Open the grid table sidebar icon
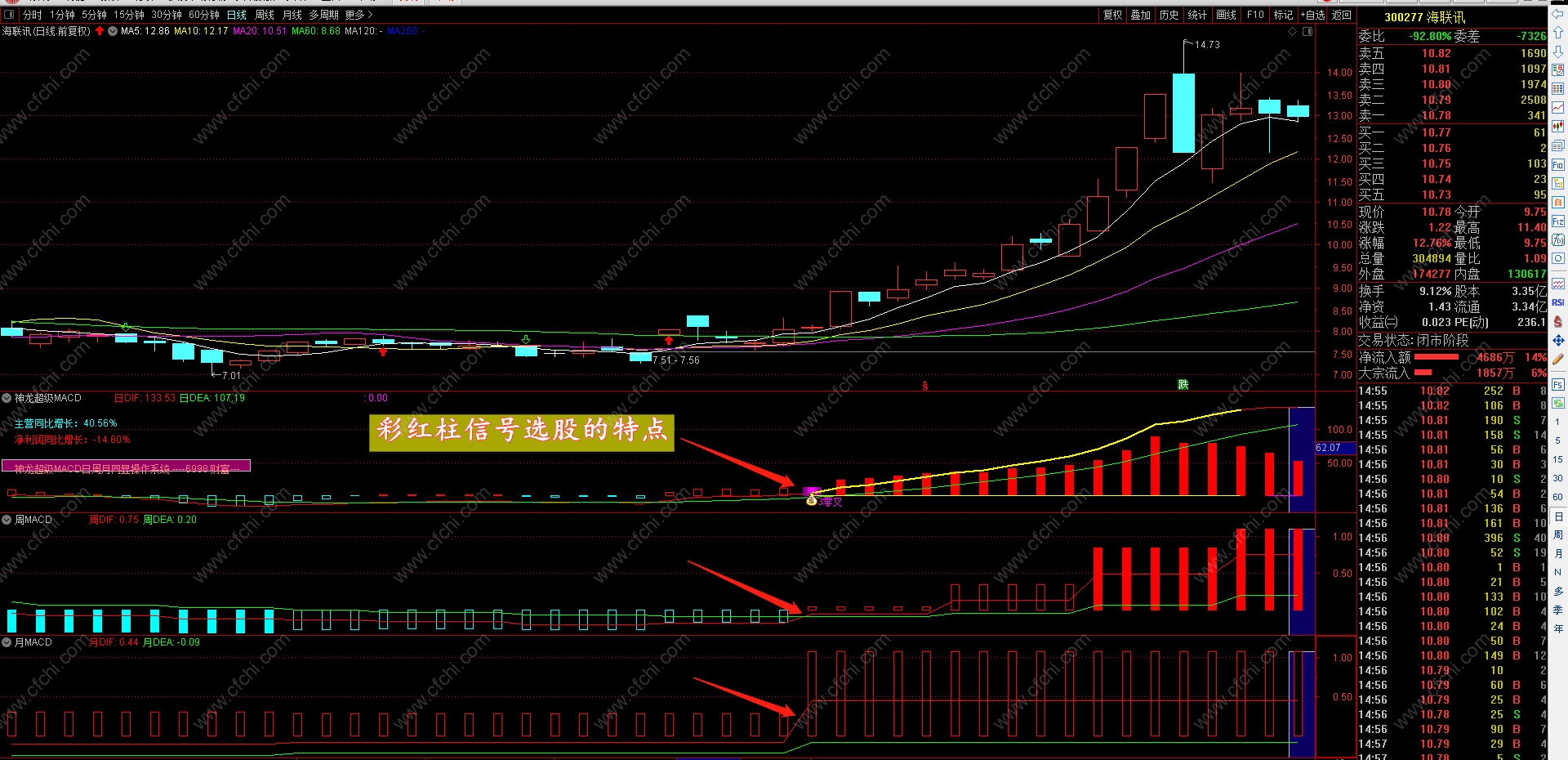 [1558, 89]
